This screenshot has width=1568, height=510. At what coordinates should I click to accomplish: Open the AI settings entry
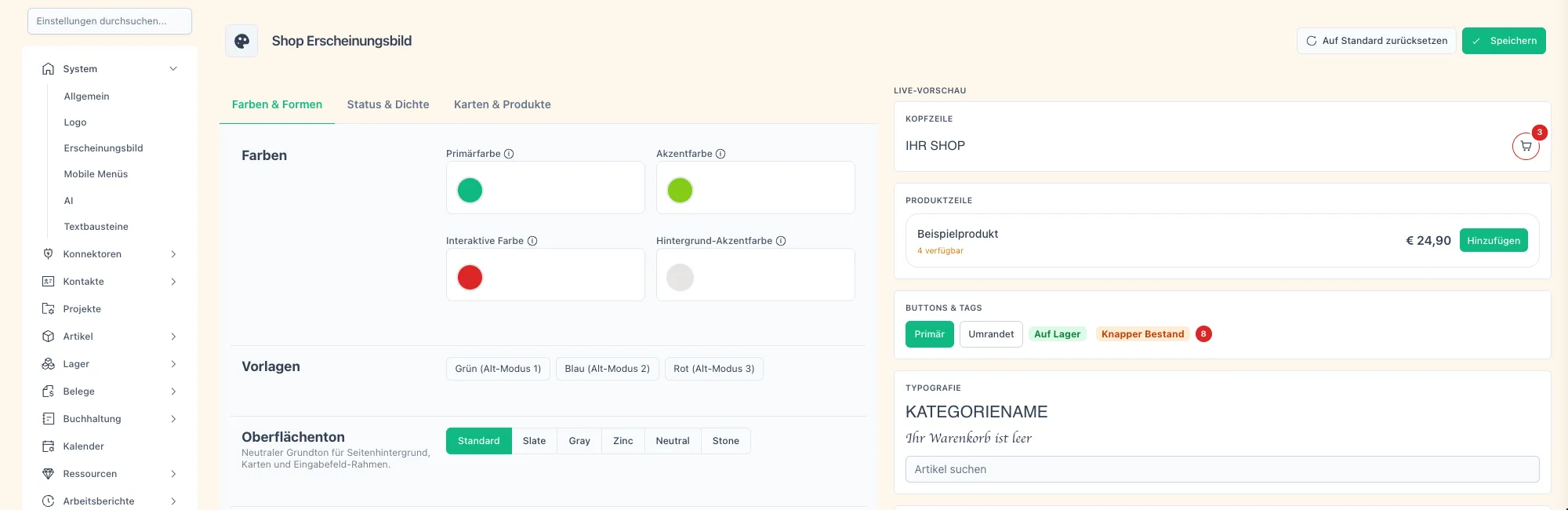pos(68,201)
